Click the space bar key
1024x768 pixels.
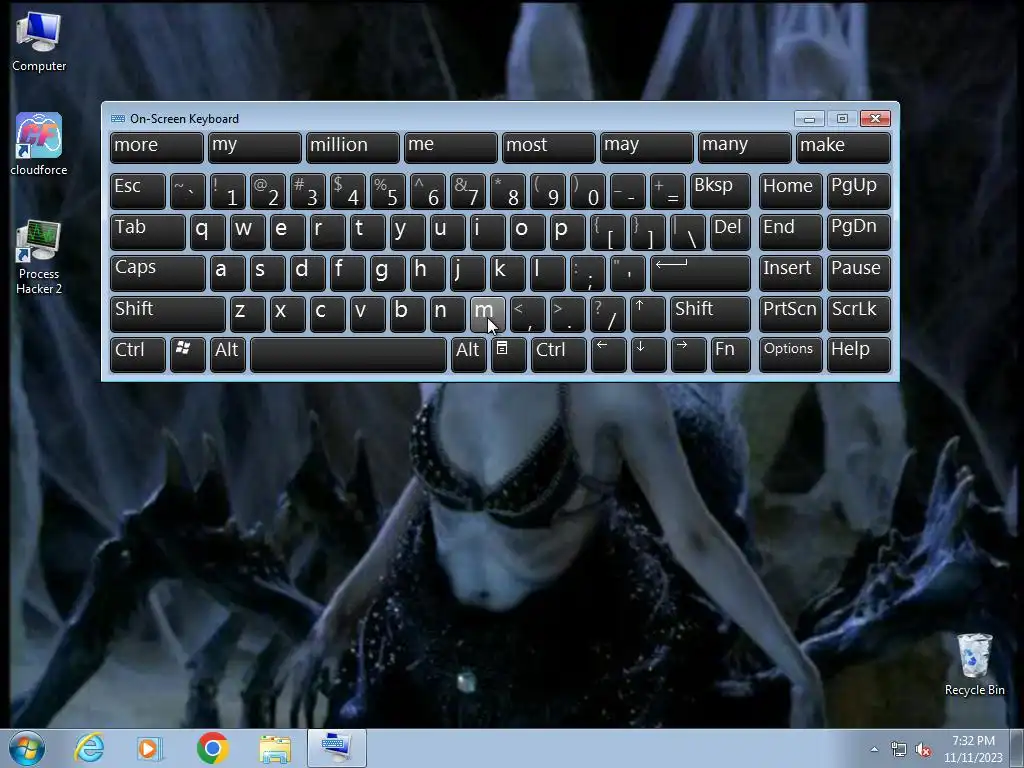[x=348, y=355]
